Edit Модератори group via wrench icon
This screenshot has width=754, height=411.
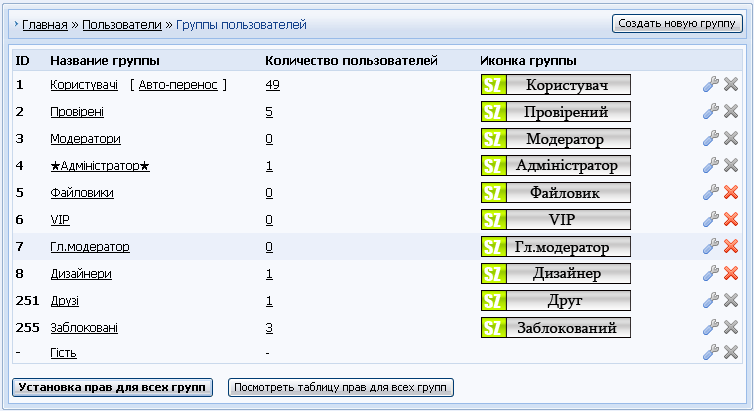[x=711, y=138]
